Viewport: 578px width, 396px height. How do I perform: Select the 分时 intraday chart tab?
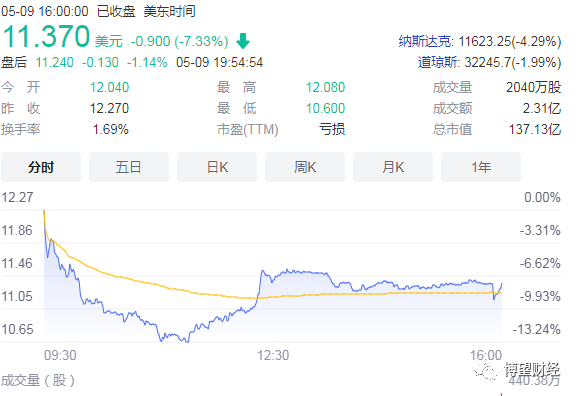tap(41, 167)
